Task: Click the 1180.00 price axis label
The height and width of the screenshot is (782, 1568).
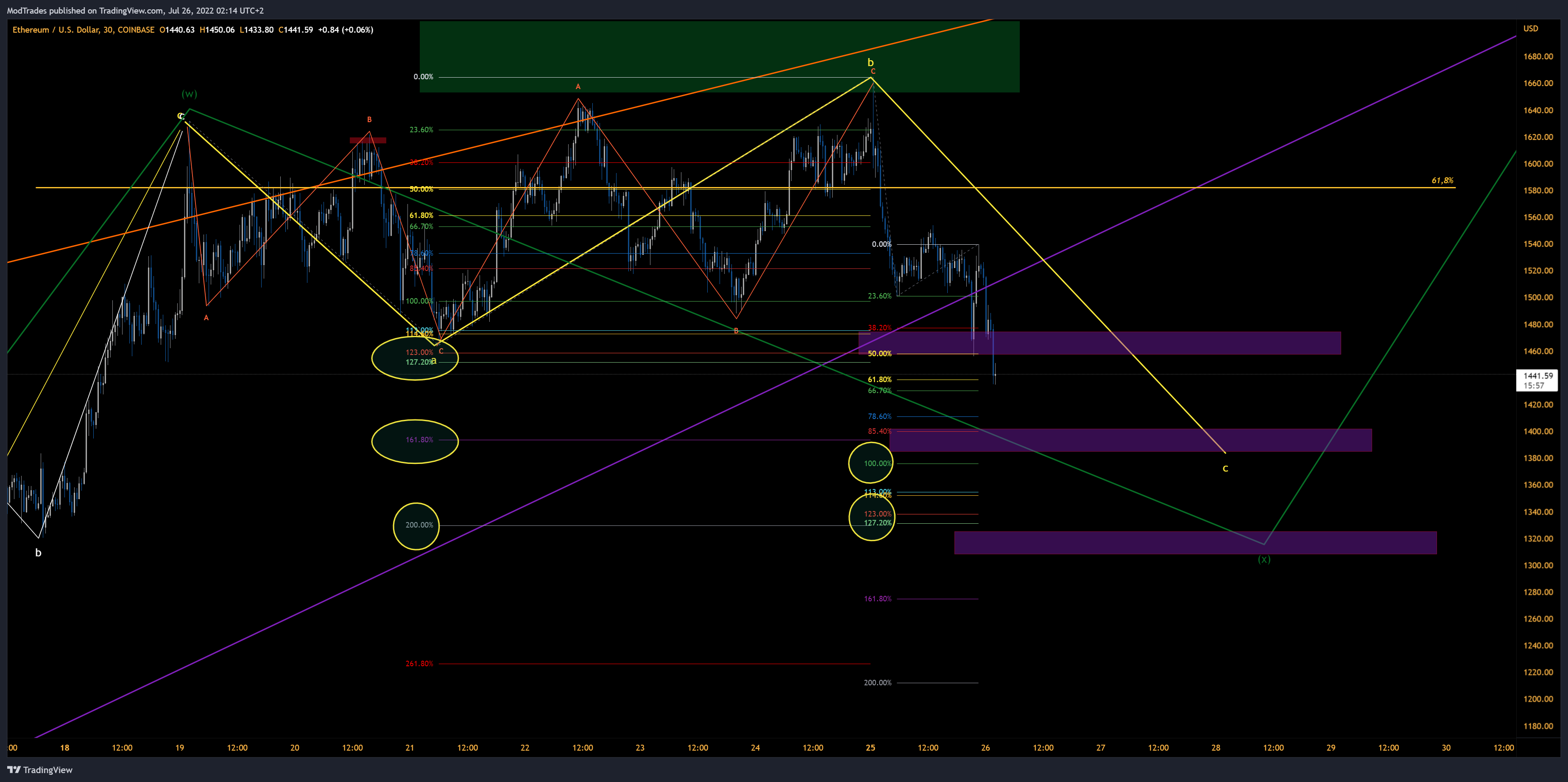Action: click(1538, 726)
